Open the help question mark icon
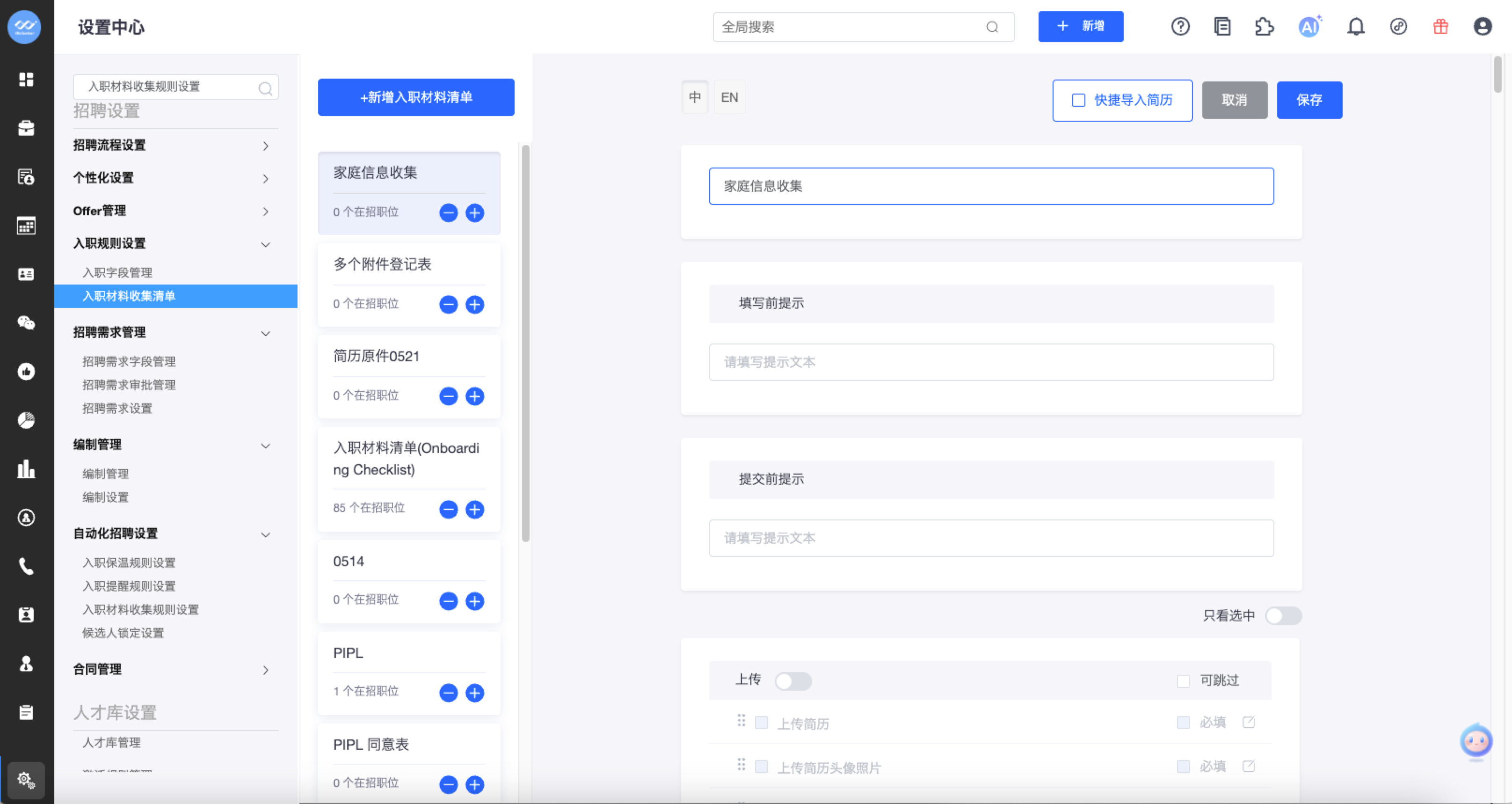This screenshot has width=1512, height=804. [x=1180, y=26]
